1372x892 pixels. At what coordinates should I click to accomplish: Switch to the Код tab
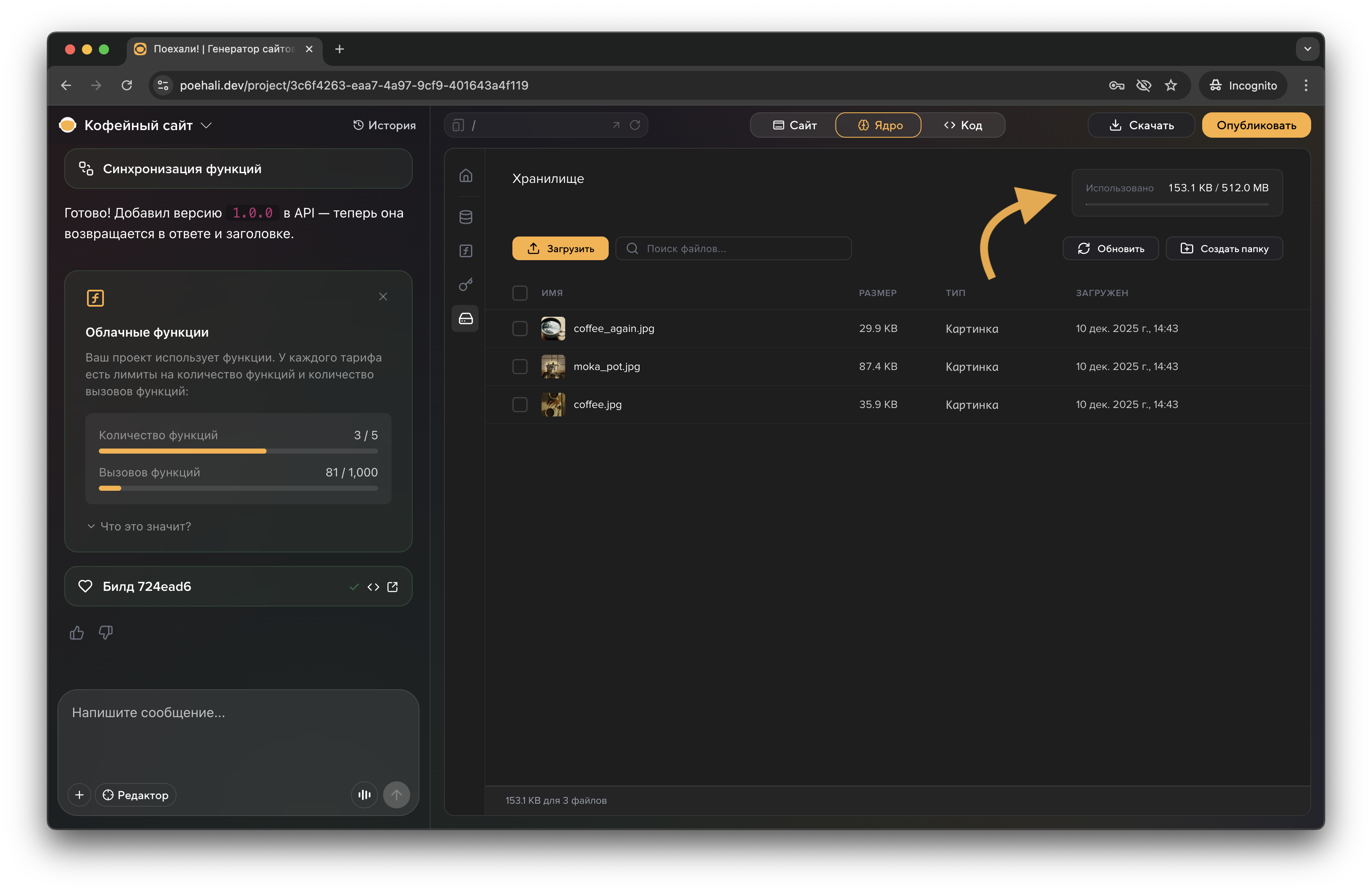coord(962,125)
